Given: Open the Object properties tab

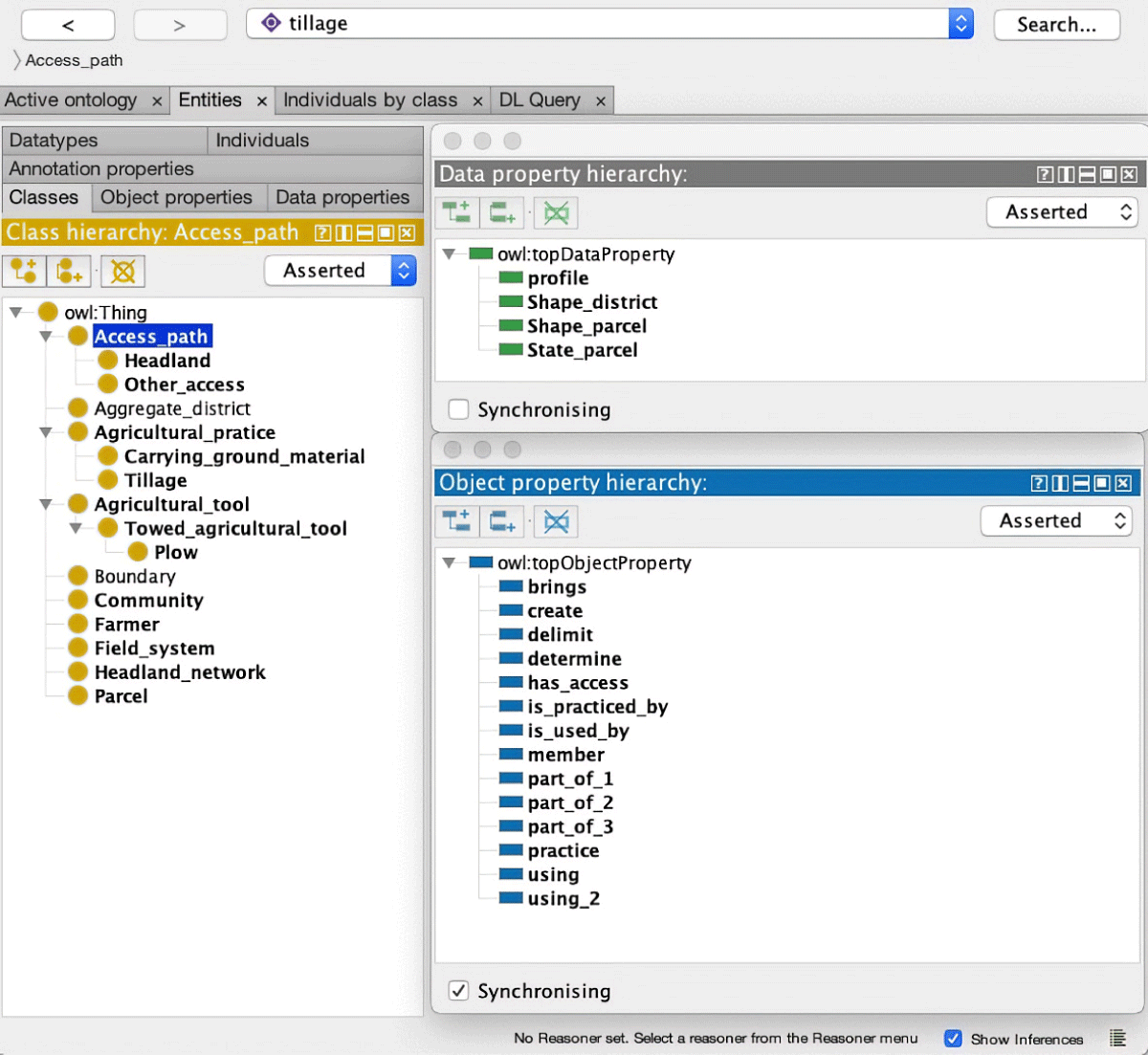Looking at the screenshot, I should (177, 198).
